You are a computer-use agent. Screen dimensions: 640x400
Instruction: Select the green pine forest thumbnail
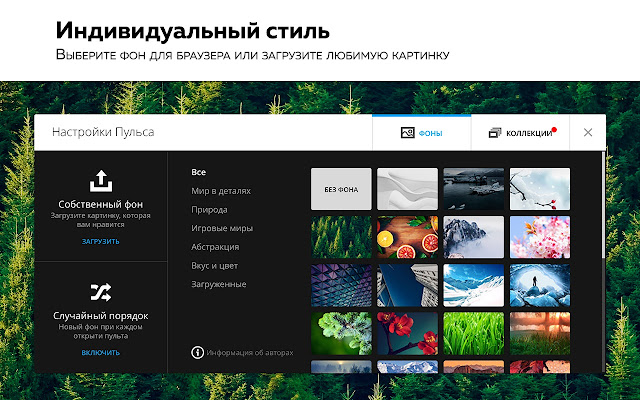[341, 237]
